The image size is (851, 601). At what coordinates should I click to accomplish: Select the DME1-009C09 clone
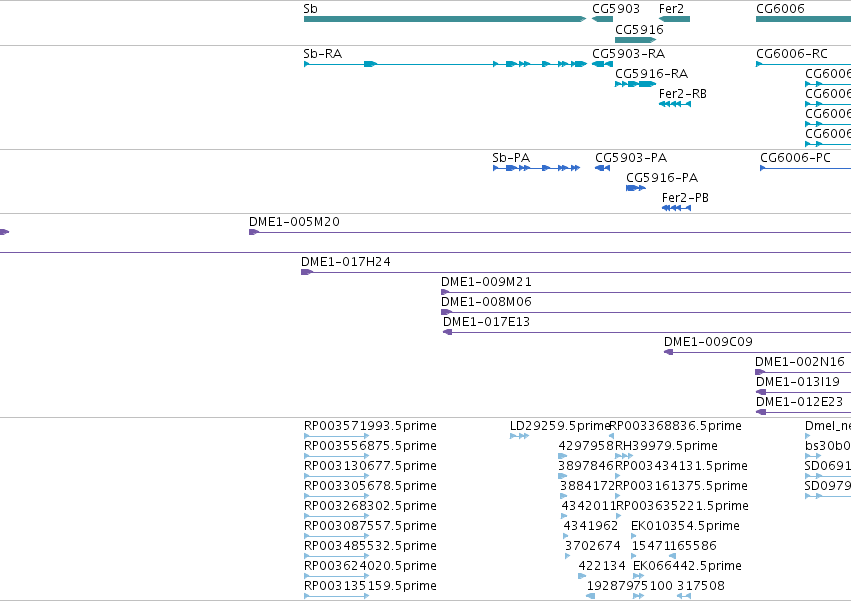(x=757, y=352)
